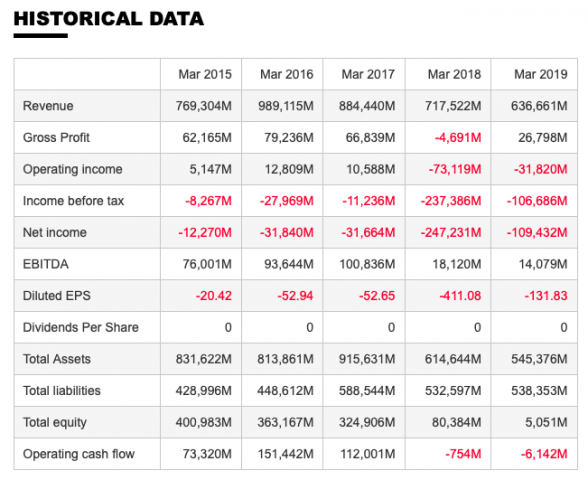Select the Mar 2019 column header
This screenshot has height=480, width=588.
tap(540, 74)
